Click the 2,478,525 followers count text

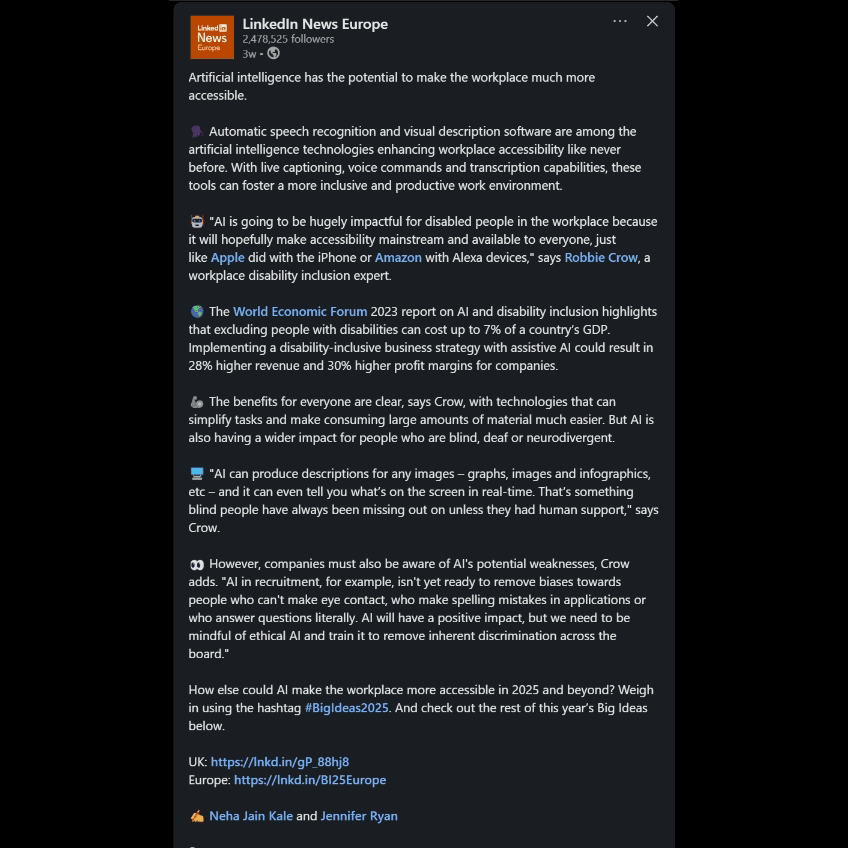pos(288,39)
